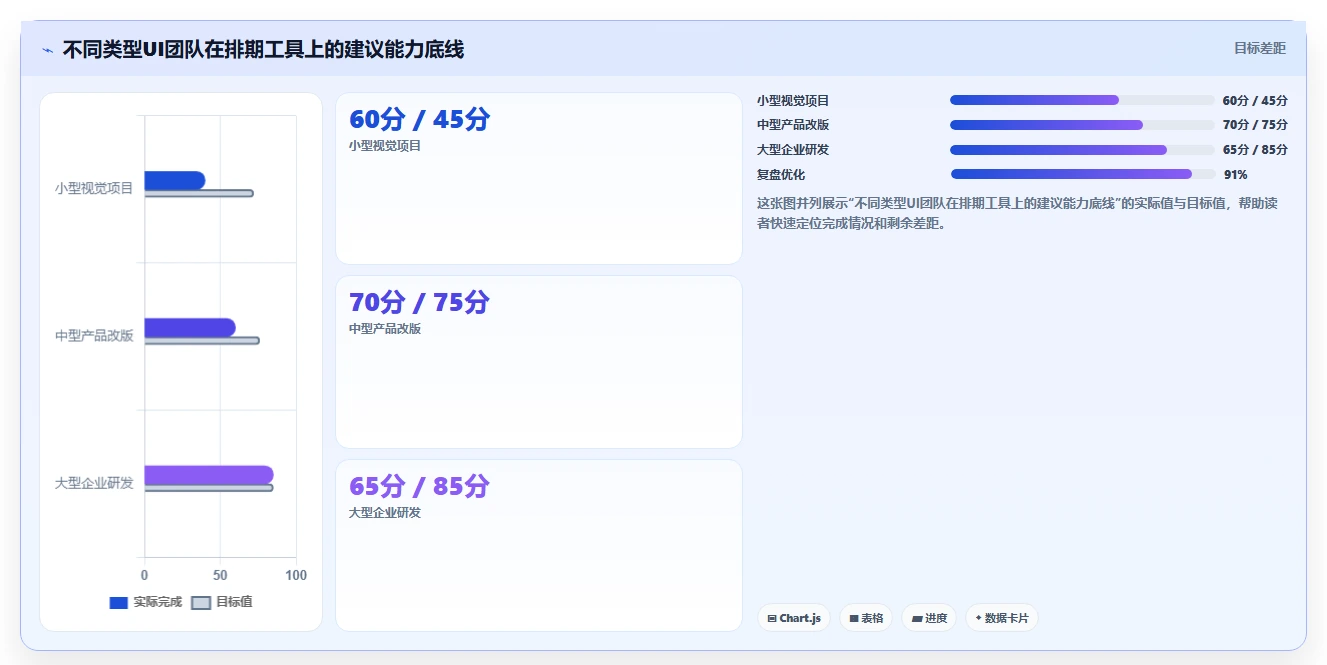Click the x-axis tick label 0
Viewport: 1327px width, 665px height.
(x=144, y=575)
